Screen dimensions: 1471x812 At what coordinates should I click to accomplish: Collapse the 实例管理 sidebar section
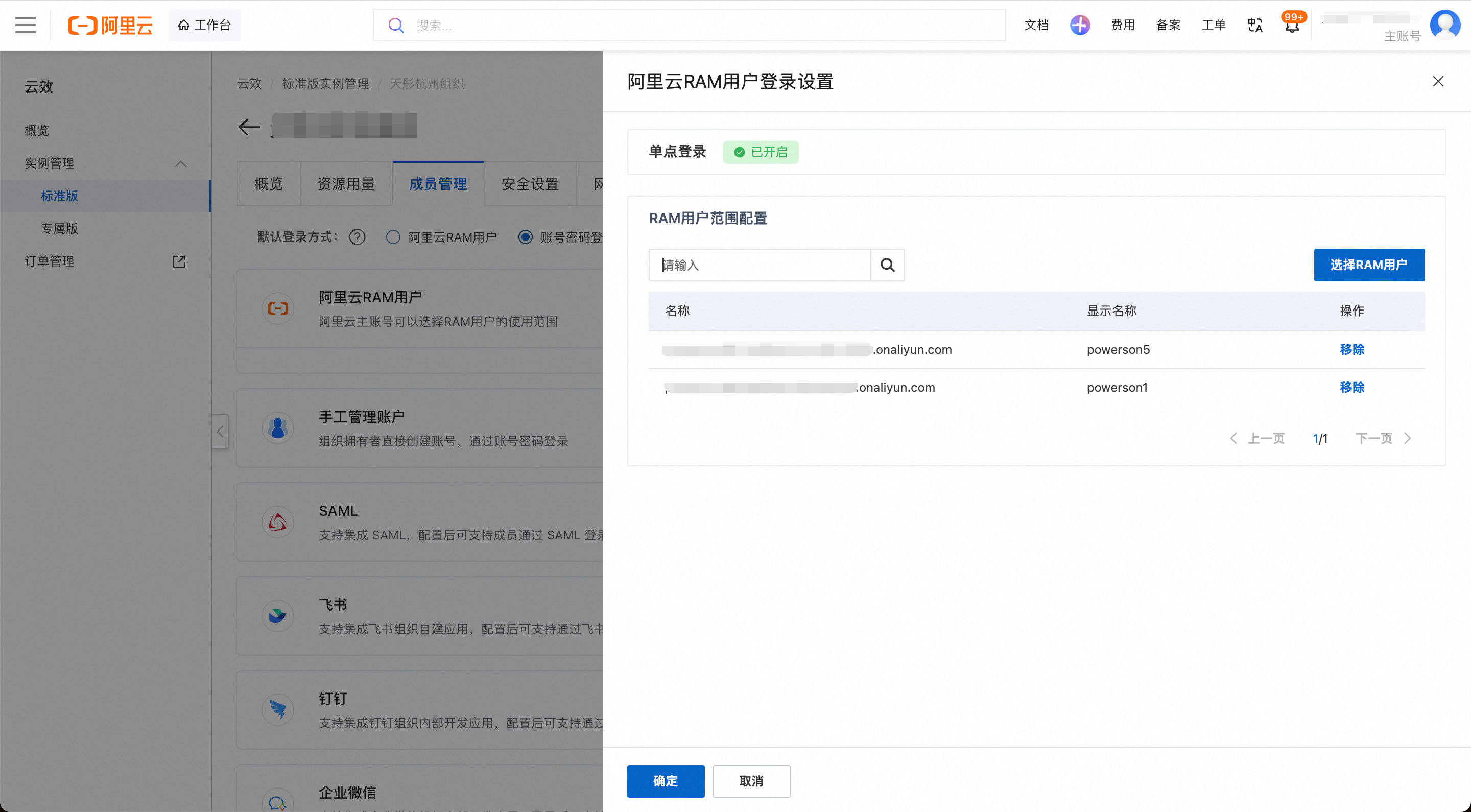180,164
